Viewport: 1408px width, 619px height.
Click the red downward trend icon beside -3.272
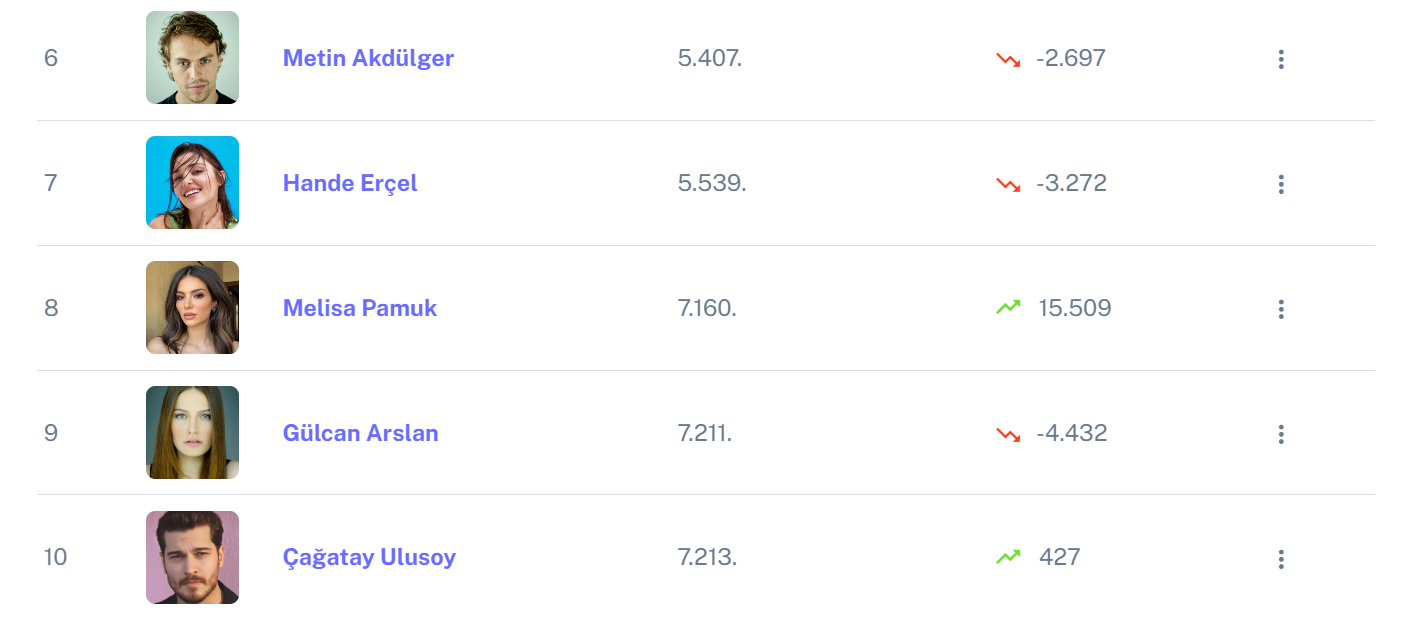click(x=1008, y=184)
